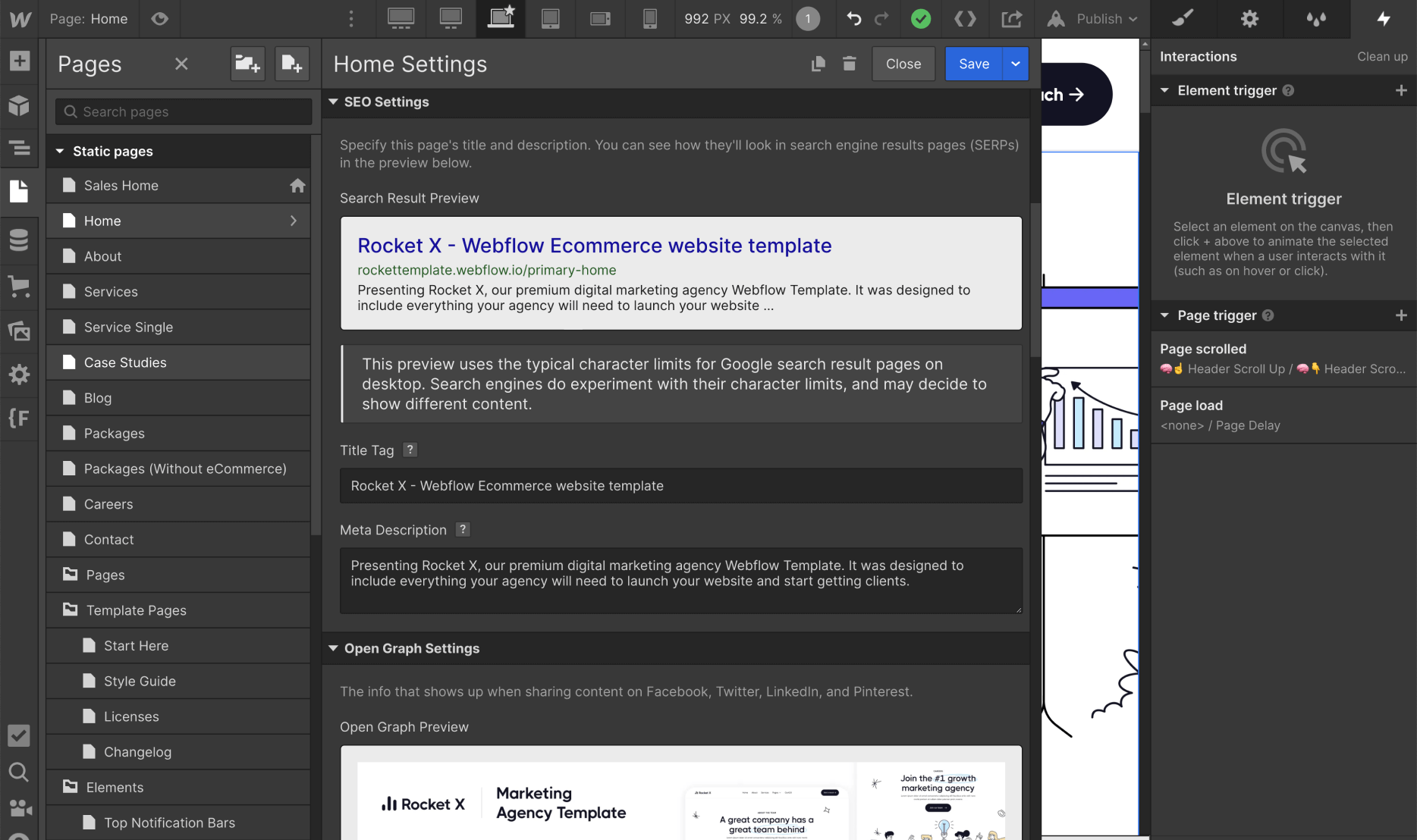Select the base starred breakpoint
Screen dimensions: 1417x840
coord(501,19)
